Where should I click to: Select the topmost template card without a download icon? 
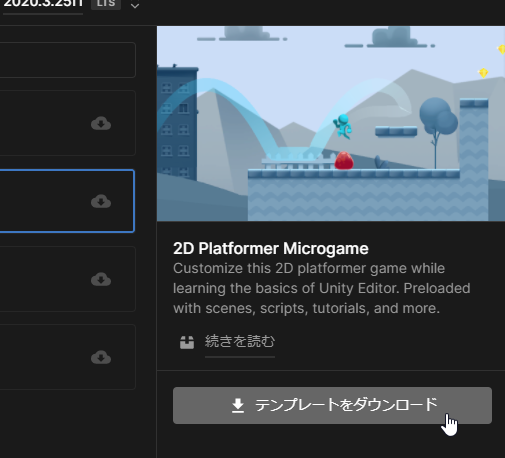[68, 60]
